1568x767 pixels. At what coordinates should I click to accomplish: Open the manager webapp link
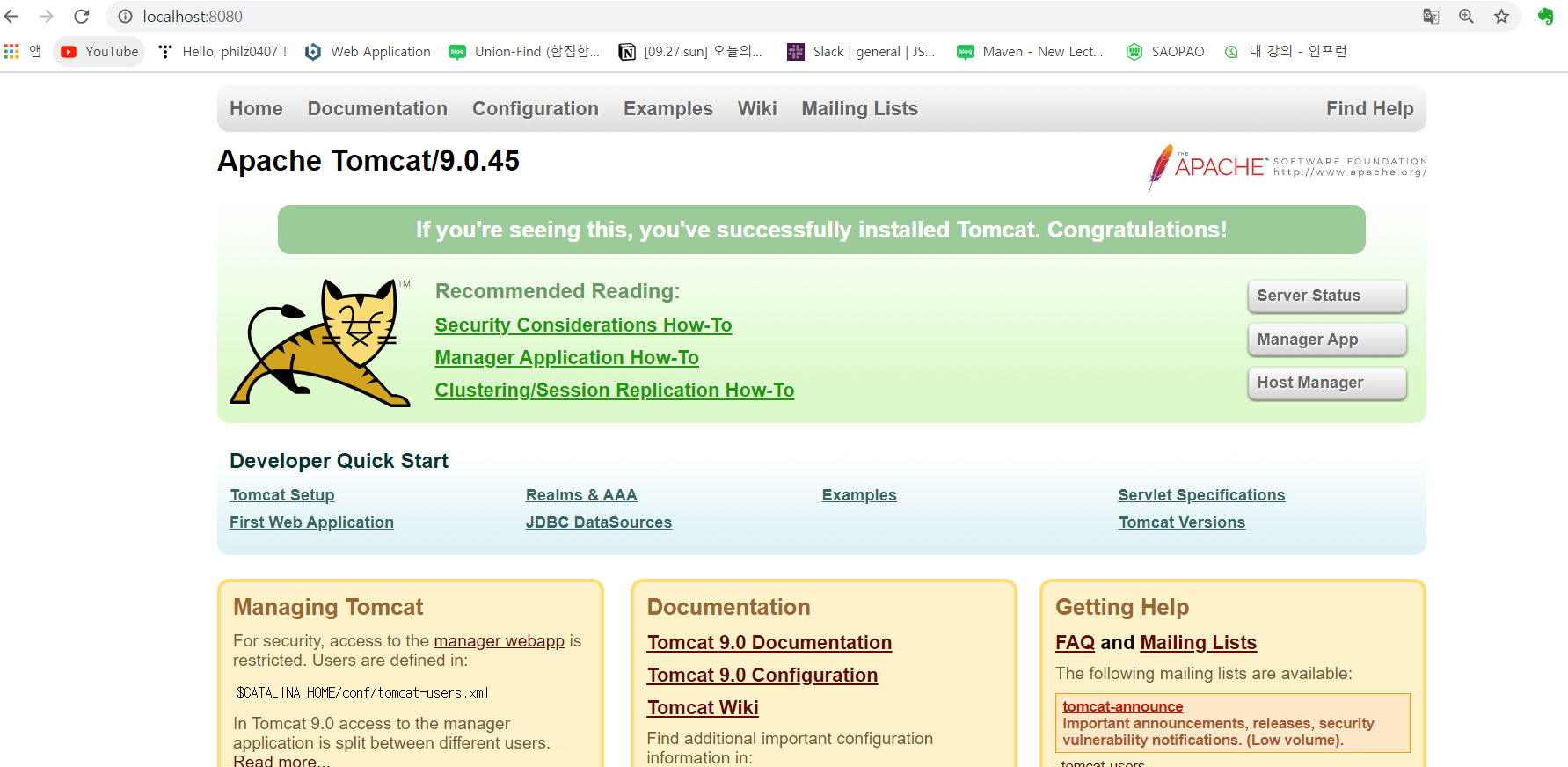[499, 641]
